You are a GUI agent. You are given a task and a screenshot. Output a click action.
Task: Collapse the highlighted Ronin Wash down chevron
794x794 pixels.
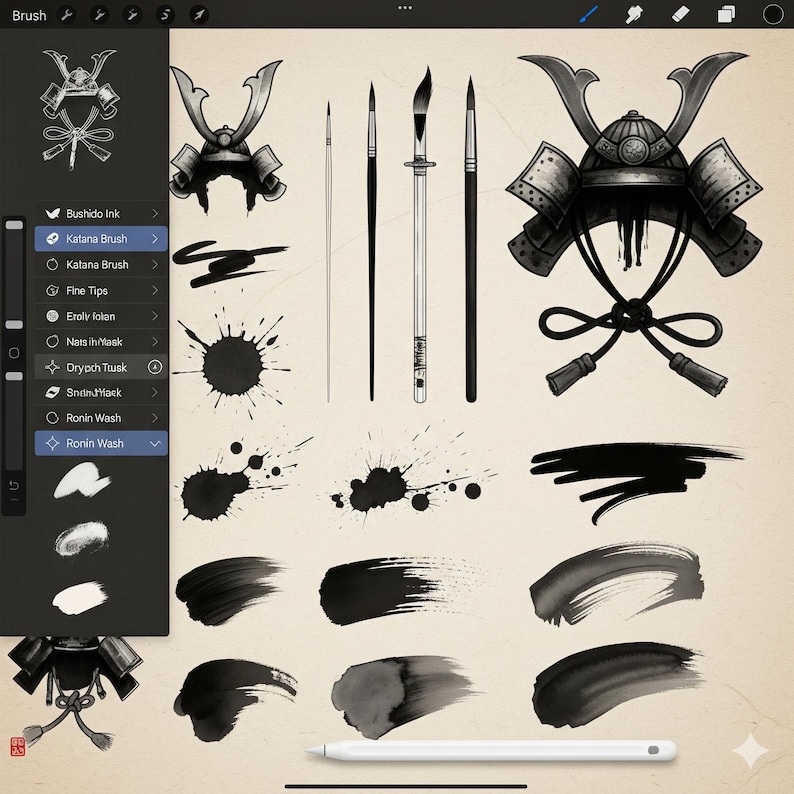click(x=155, y=444)
